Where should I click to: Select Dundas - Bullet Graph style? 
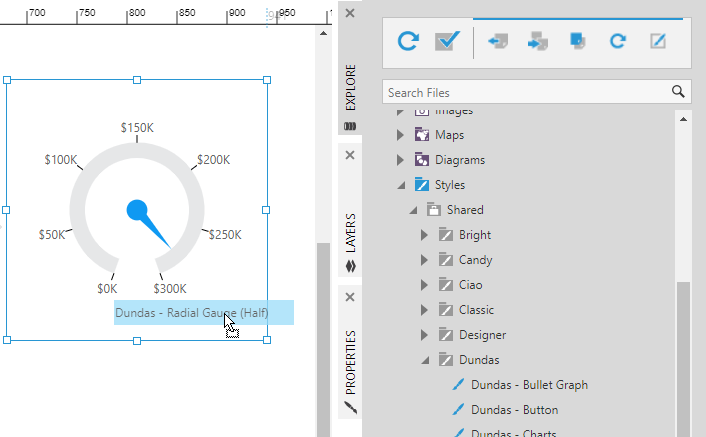528,385
